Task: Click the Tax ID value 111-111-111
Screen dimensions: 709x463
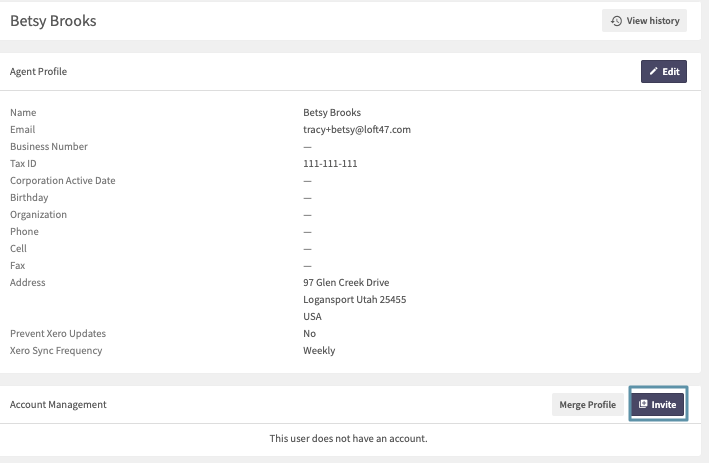Action: (330, 164)
